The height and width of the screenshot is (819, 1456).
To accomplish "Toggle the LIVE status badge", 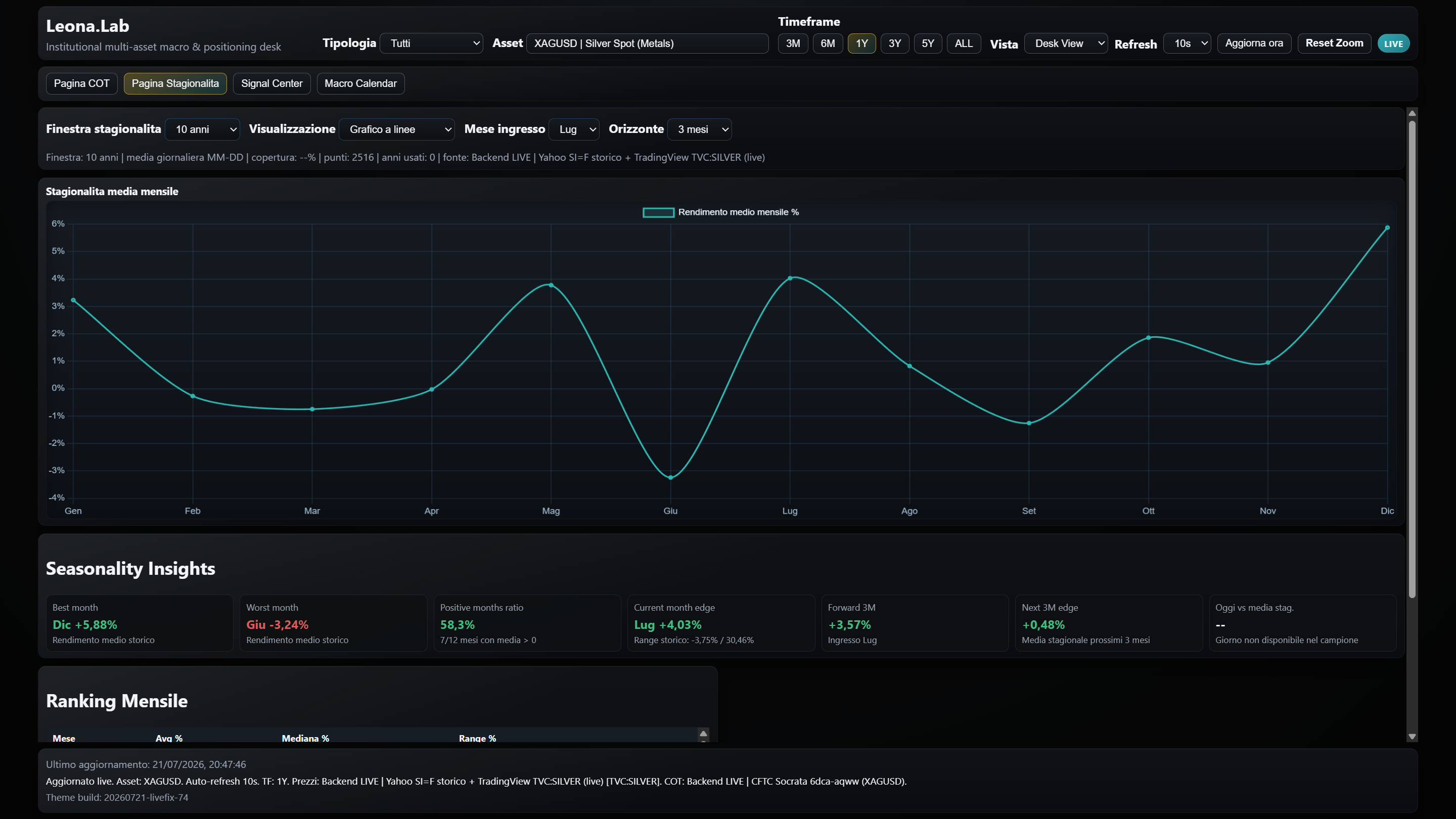I will pyautogui.click(x=1393, y=43).
